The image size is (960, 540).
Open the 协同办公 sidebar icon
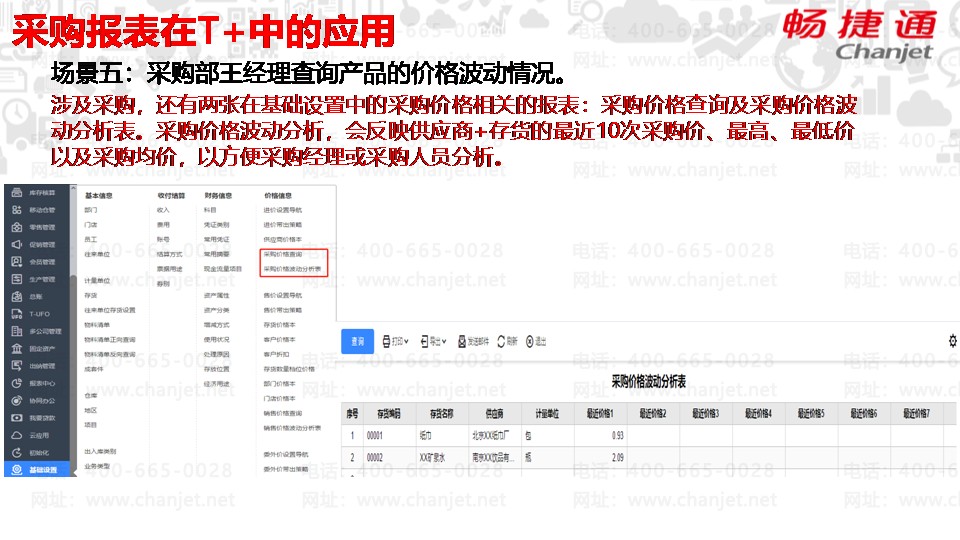[x=17, y=400]
